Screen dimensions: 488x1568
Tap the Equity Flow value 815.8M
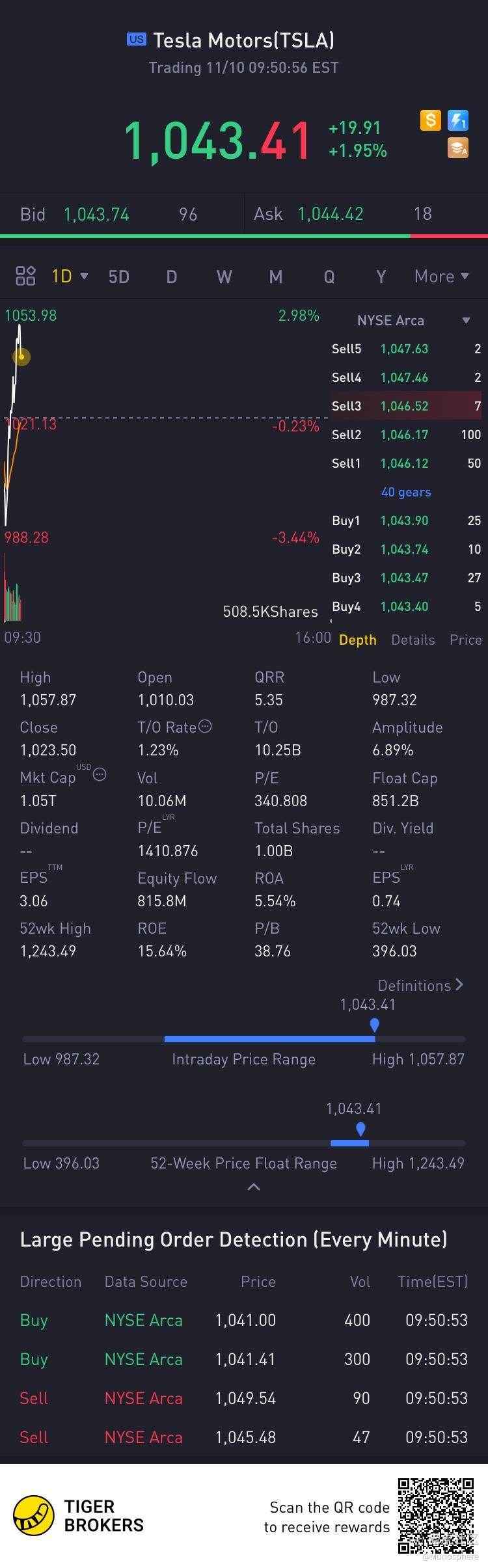(162, 900)
